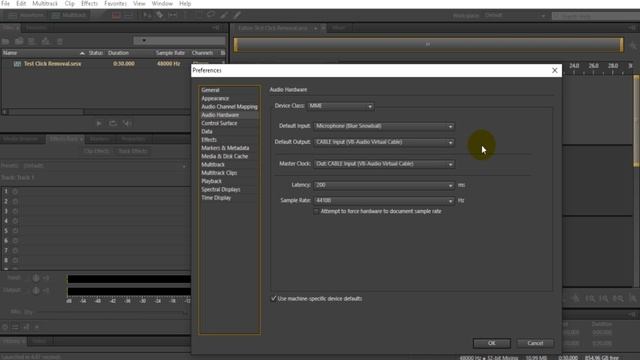640x360 pixels.
Task: Click the Output gain knob in Effects Rack
Action: (36, 291)
